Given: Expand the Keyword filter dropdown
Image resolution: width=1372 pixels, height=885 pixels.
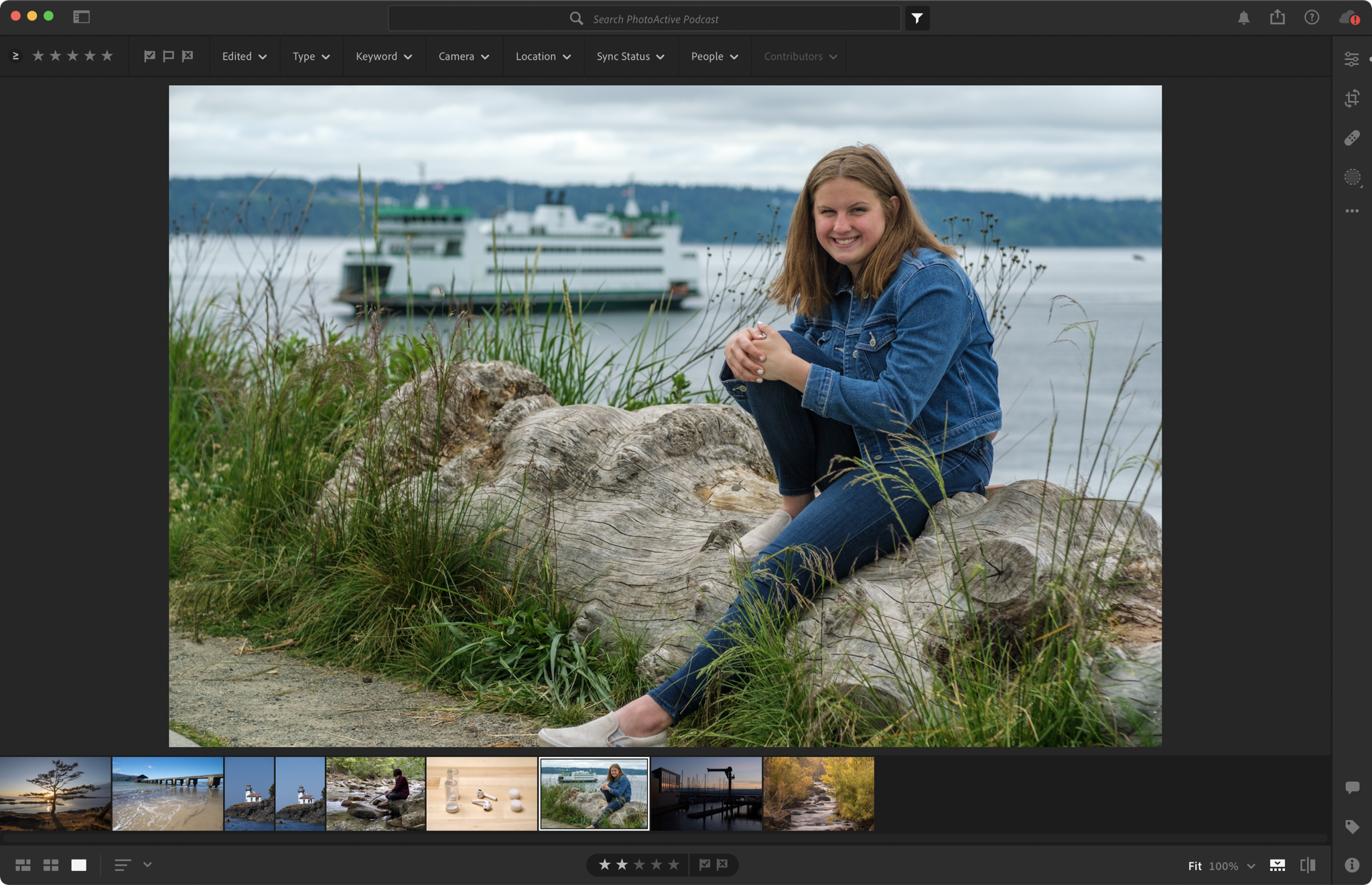Looking at the screenshot, I should pyautogui.click(x=384, y=56).
